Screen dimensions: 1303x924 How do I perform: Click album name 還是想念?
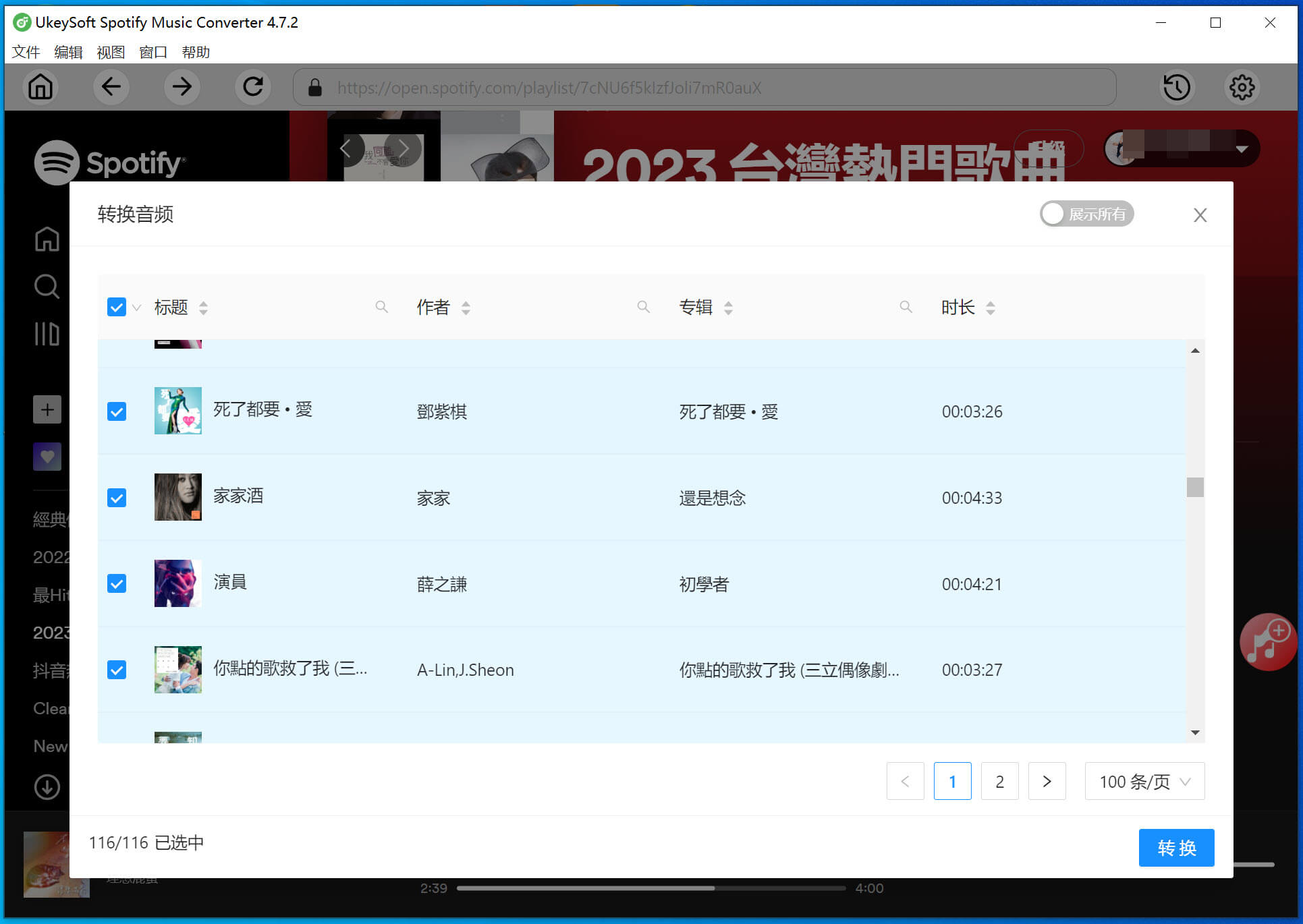[713, 498]
